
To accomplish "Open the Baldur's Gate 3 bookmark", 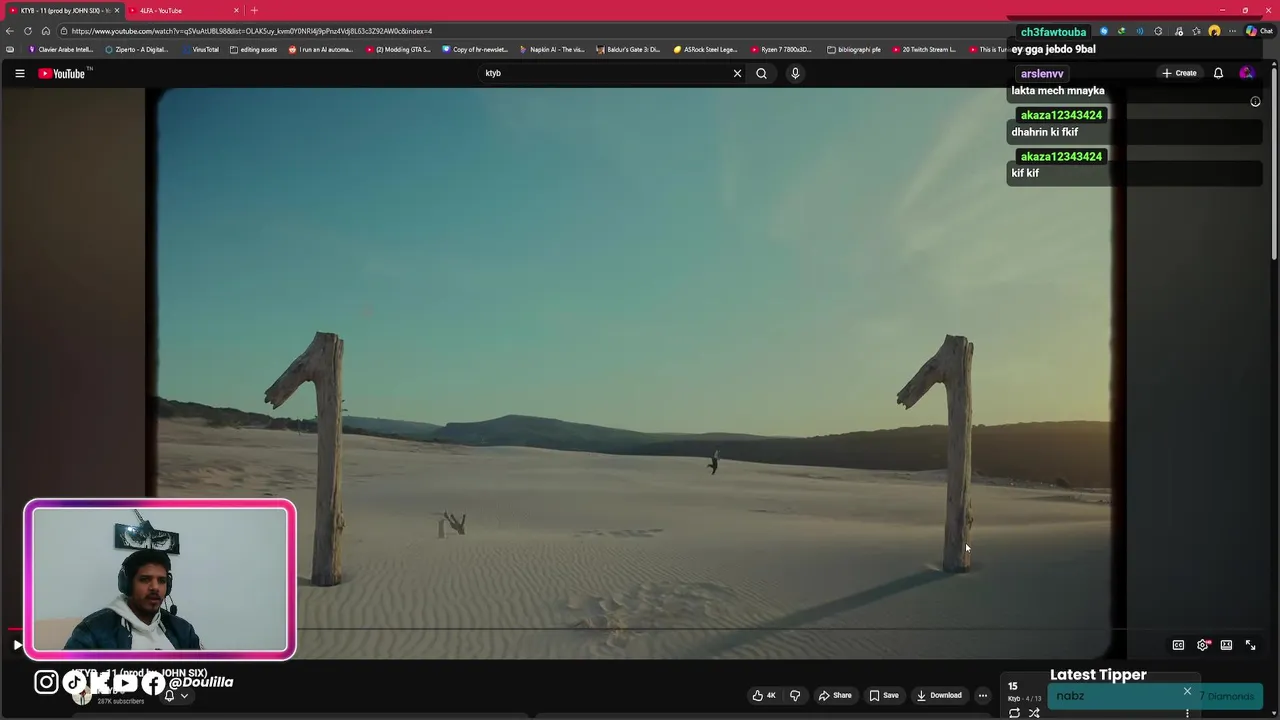I will click(x=629, y=49).
